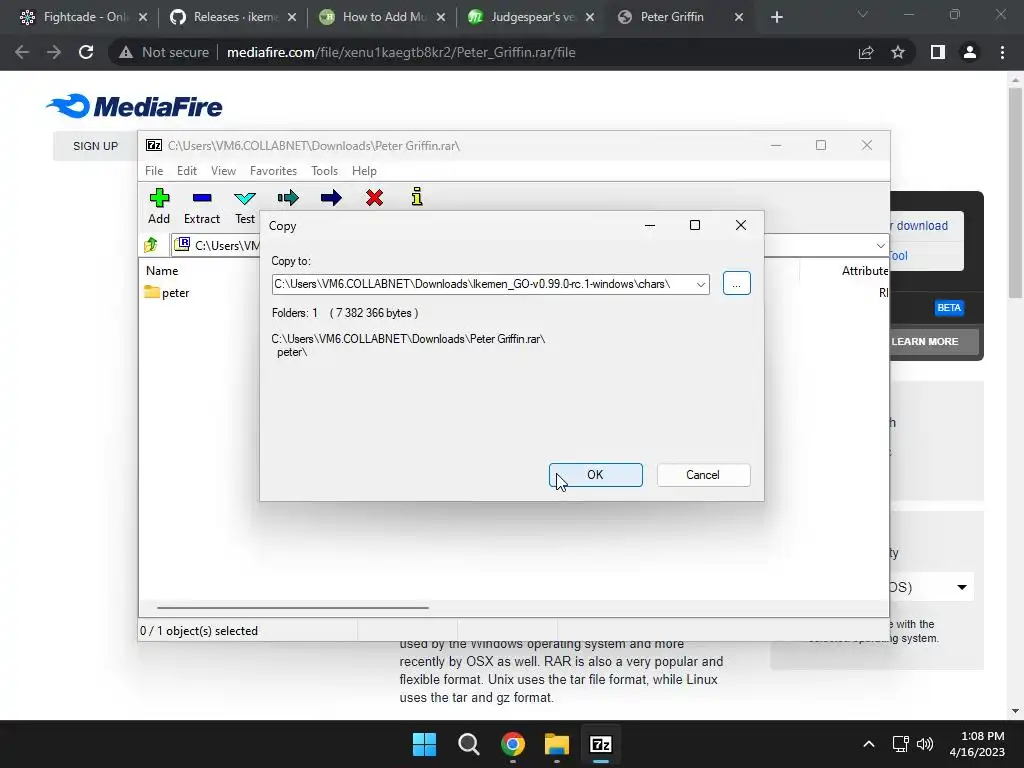The width and height of the screenshot is (1024, 768).
Task: Close the Copy dialog with X
Action: click(x=741, y=225)
